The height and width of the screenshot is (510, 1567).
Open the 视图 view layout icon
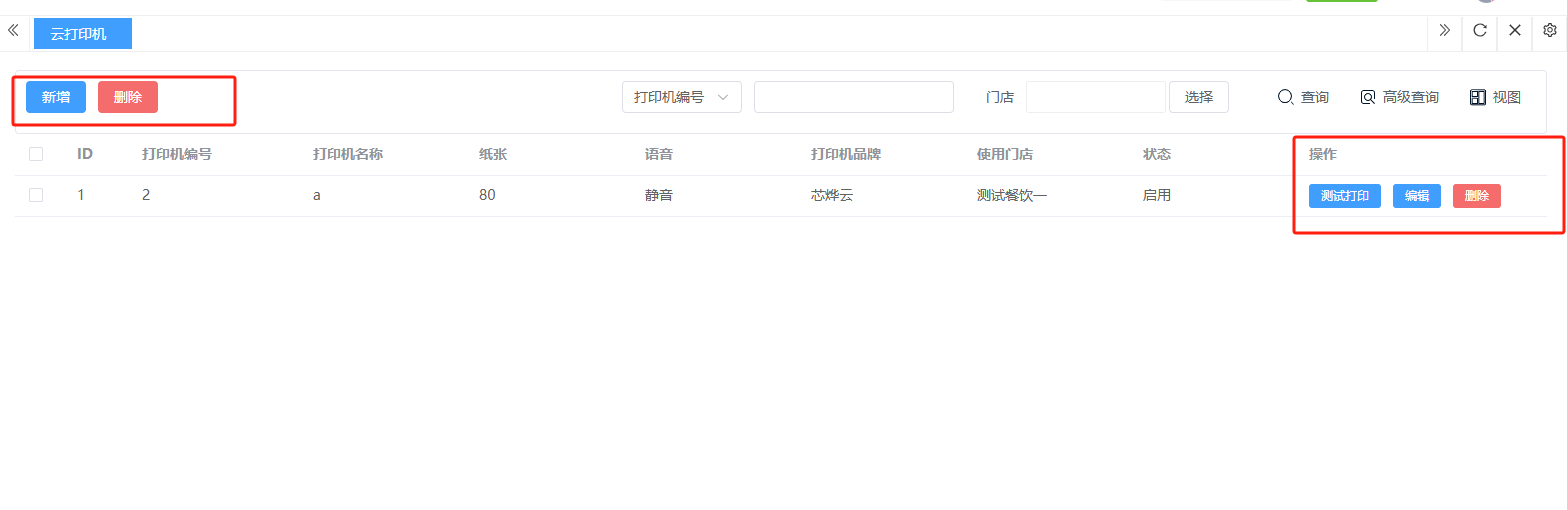(x=1478, y=97)
